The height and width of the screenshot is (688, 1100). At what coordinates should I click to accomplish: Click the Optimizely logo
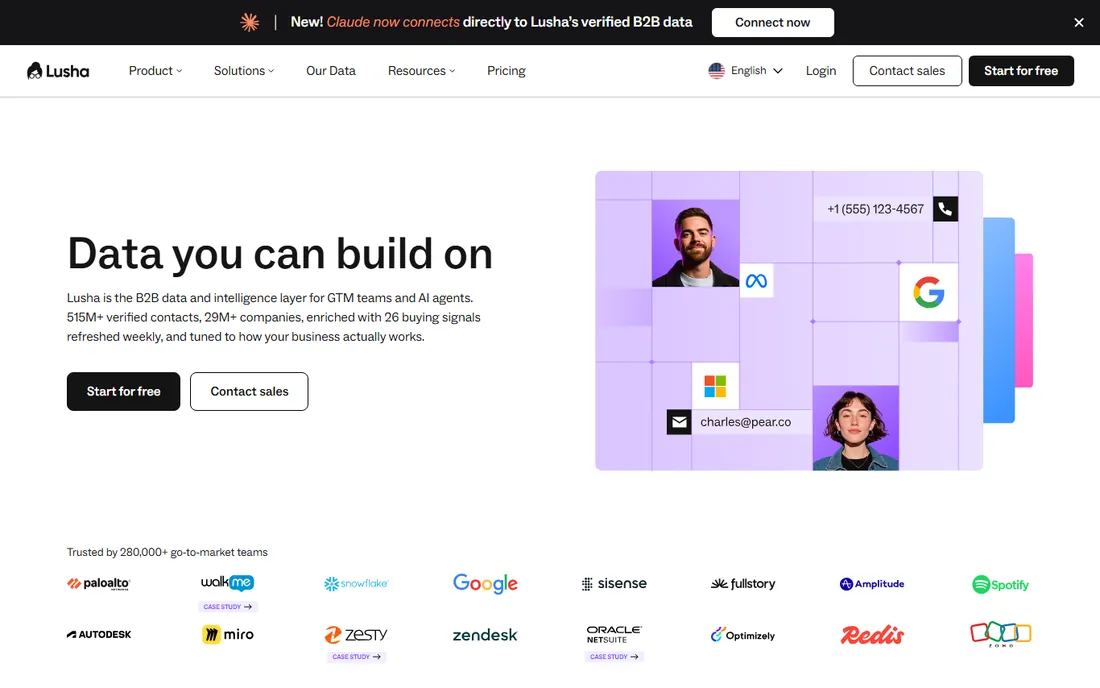click(743, 635)
